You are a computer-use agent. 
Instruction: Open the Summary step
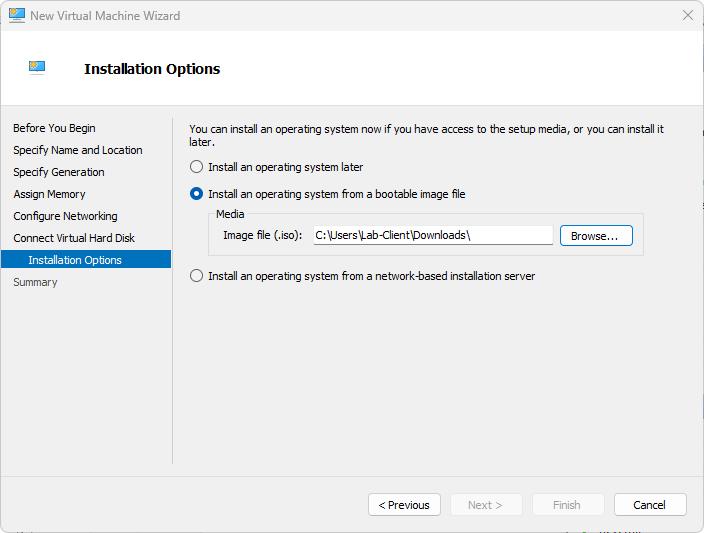point(35,282)
